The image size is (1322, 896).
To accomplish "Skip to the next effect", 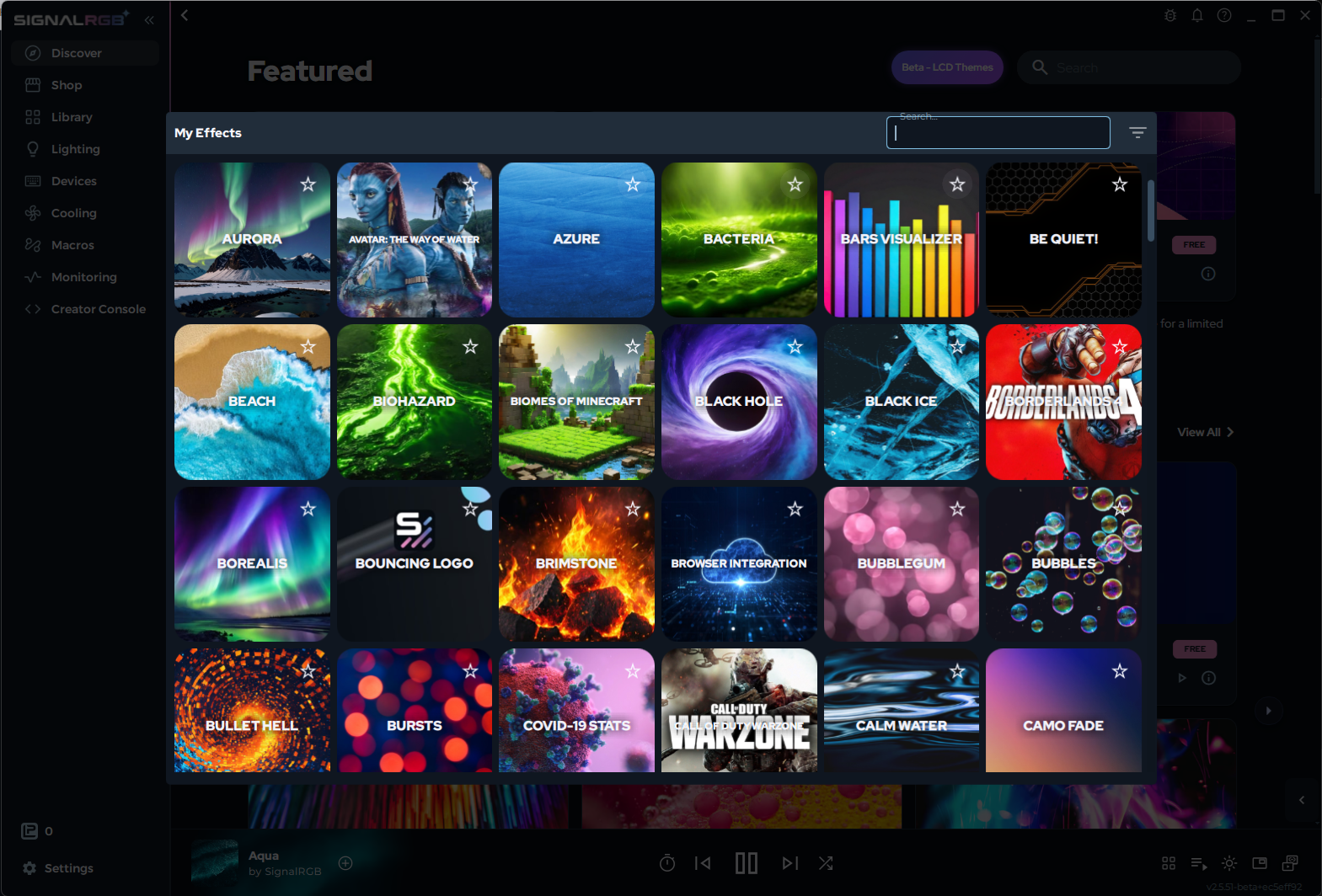I will (x=789, y=863).
